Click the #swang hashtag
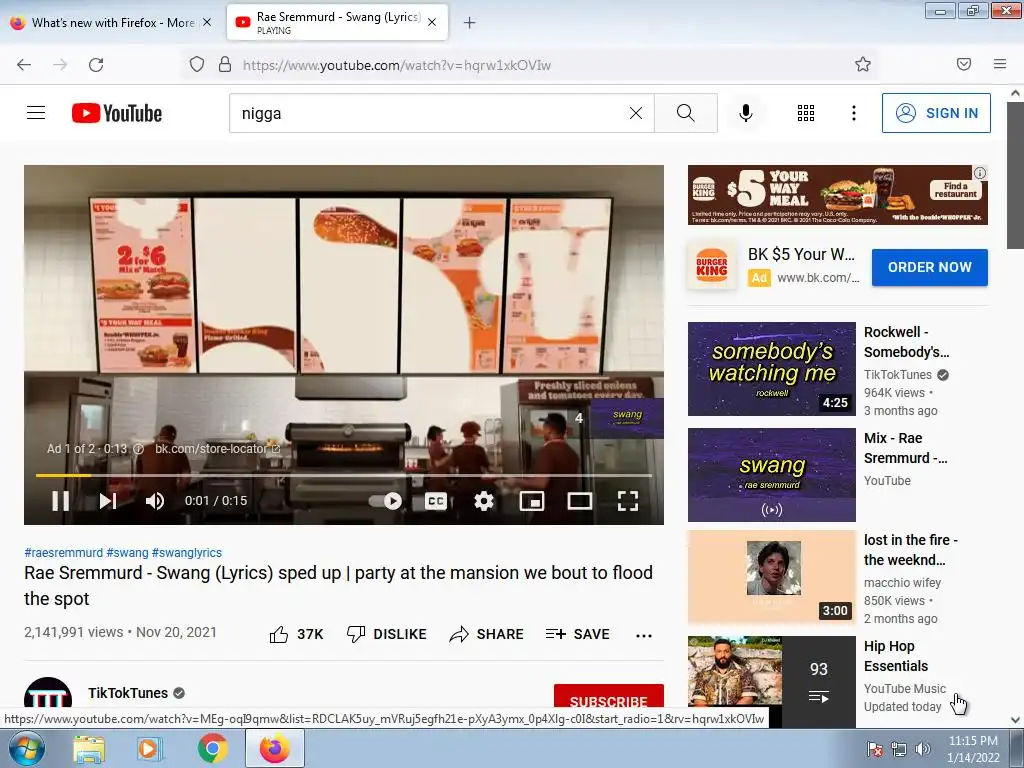Viewport: 1024px width, 768px height. pos(127,552)
